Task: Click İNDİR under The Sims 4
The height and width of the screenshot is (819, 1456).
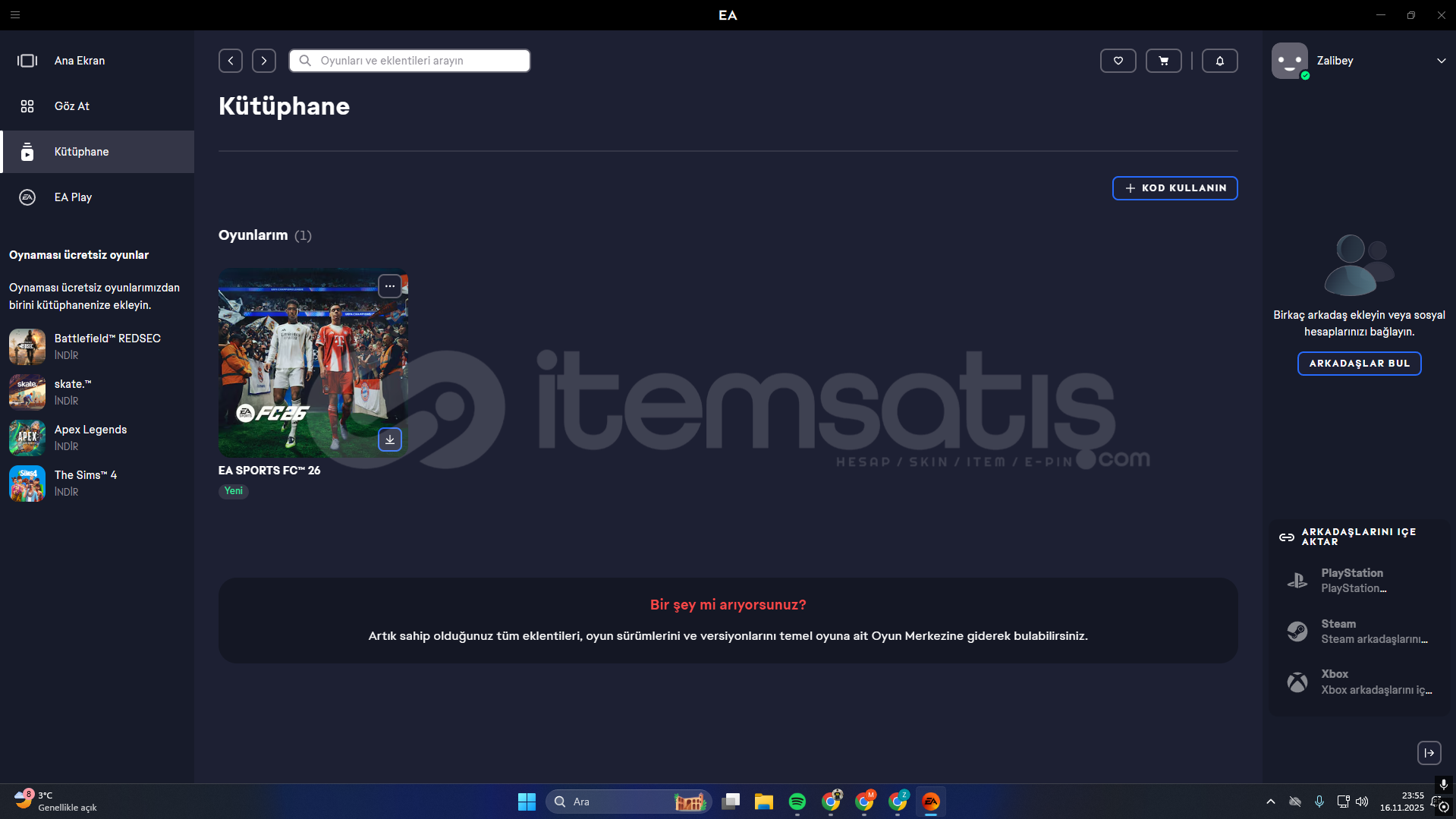Action: [67, 492]
